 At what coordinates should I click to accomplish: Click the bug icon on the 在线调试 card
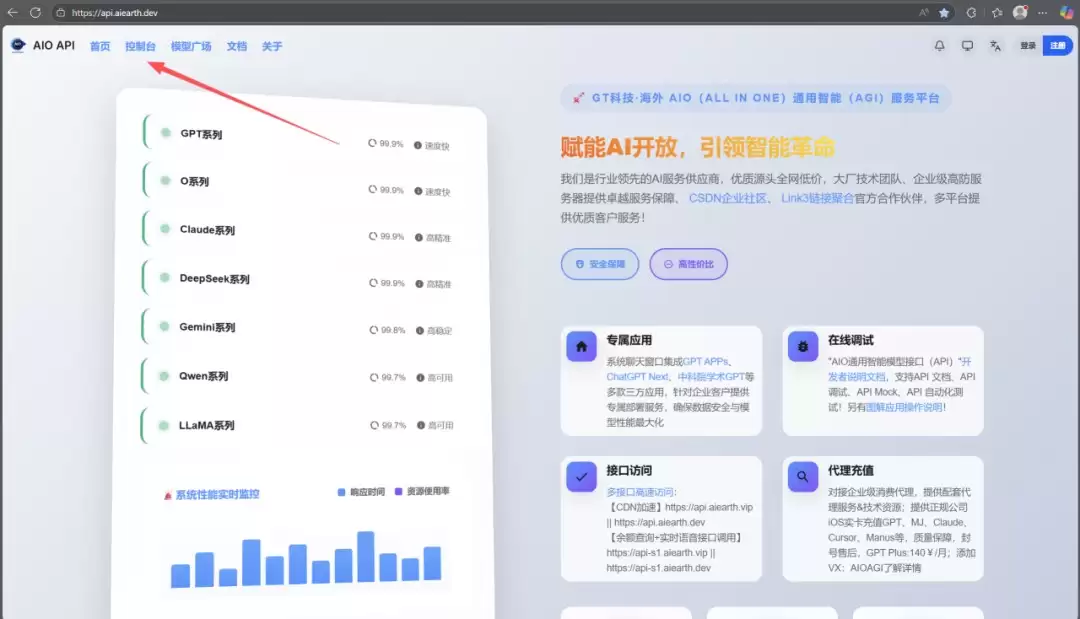point(803,346)
